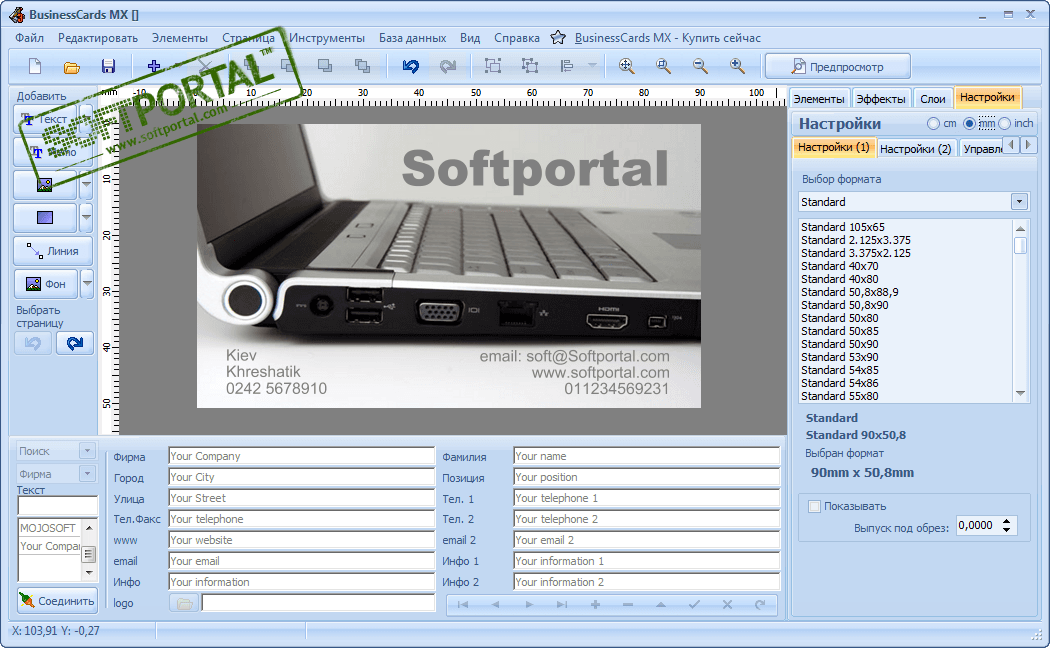This screenshot has height=648, width=1050.
Task: Save the card with the floppy icon
Action: tap(108, 66)
